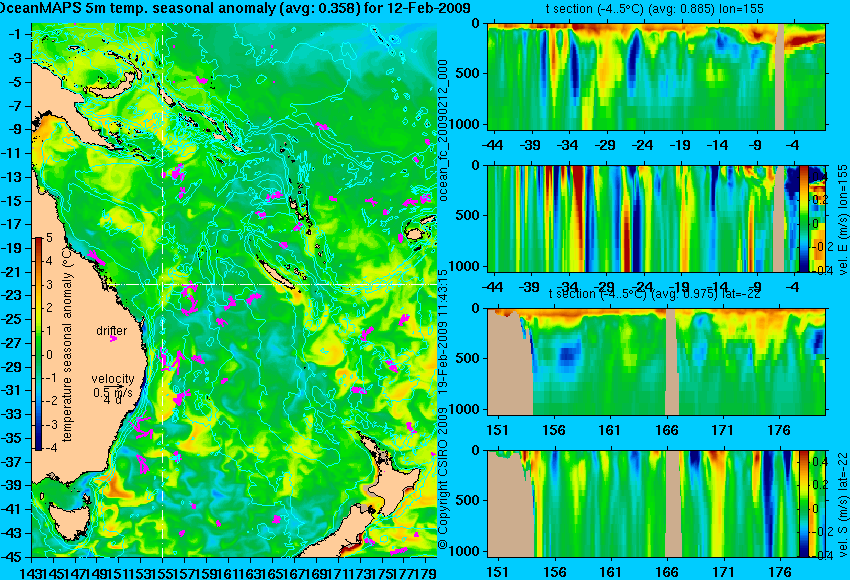This screenshot has height=580, width=850.
Task: Click the '-13' latitude label on the main map axis
Action: 12,177
